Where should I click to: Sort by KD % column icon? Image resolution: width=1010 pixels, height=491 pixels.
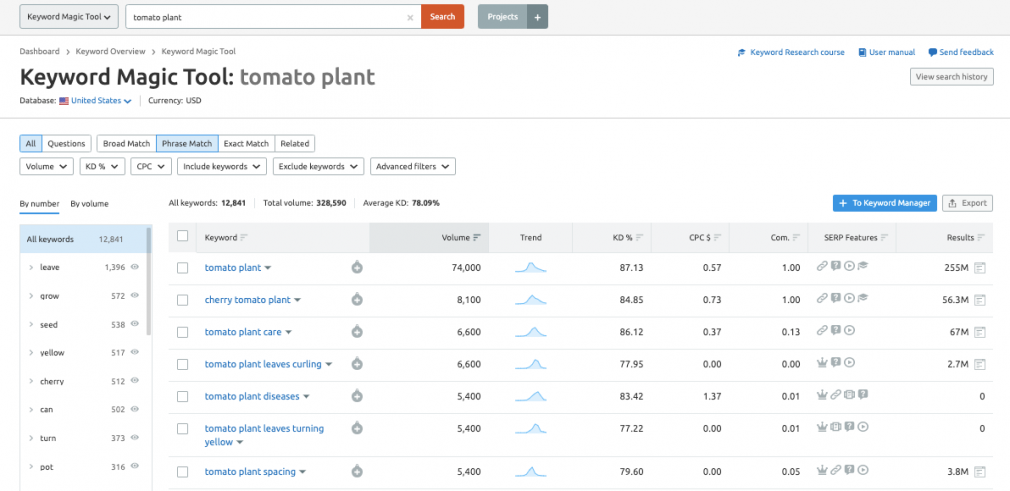639,238
